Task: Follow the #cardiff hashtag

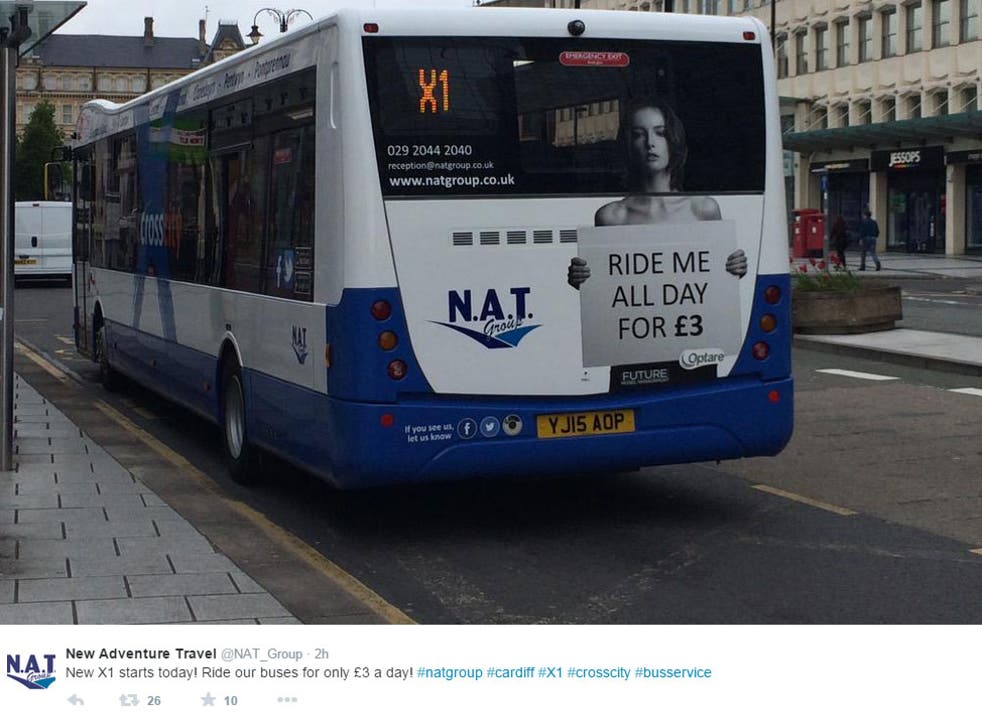Action: pos(510,673)
